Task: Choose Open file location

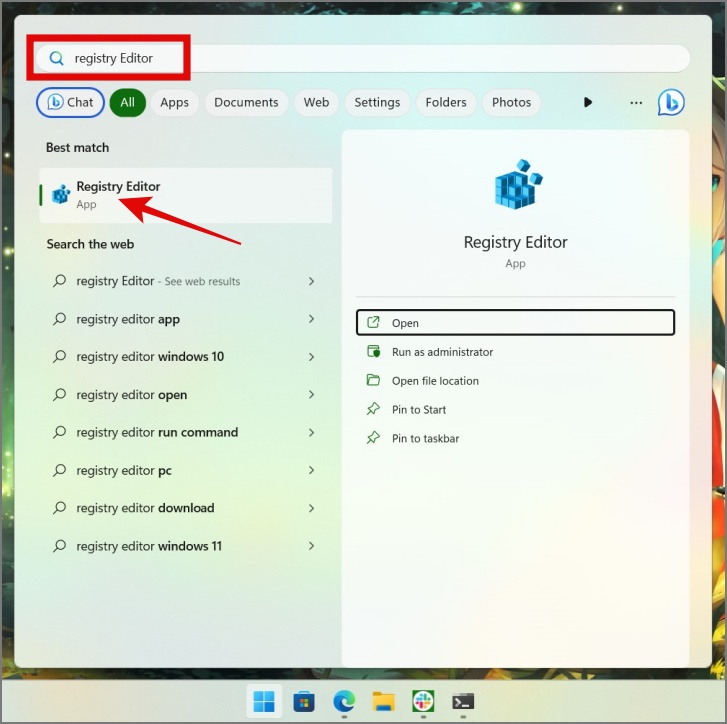Action: (x=515, y=381)
